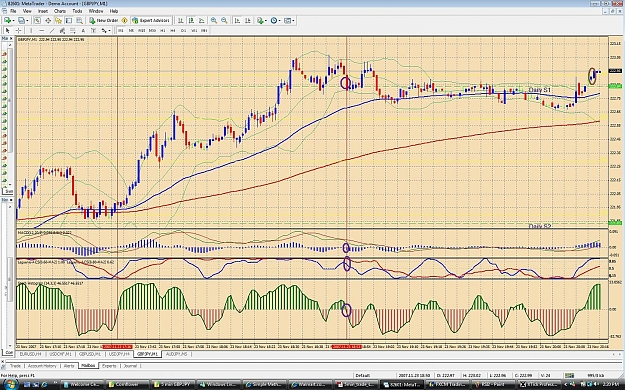The height and width of the screenshot is (390, 625).
Task: Select the trendline drawing tool
Action: (52, 30)
